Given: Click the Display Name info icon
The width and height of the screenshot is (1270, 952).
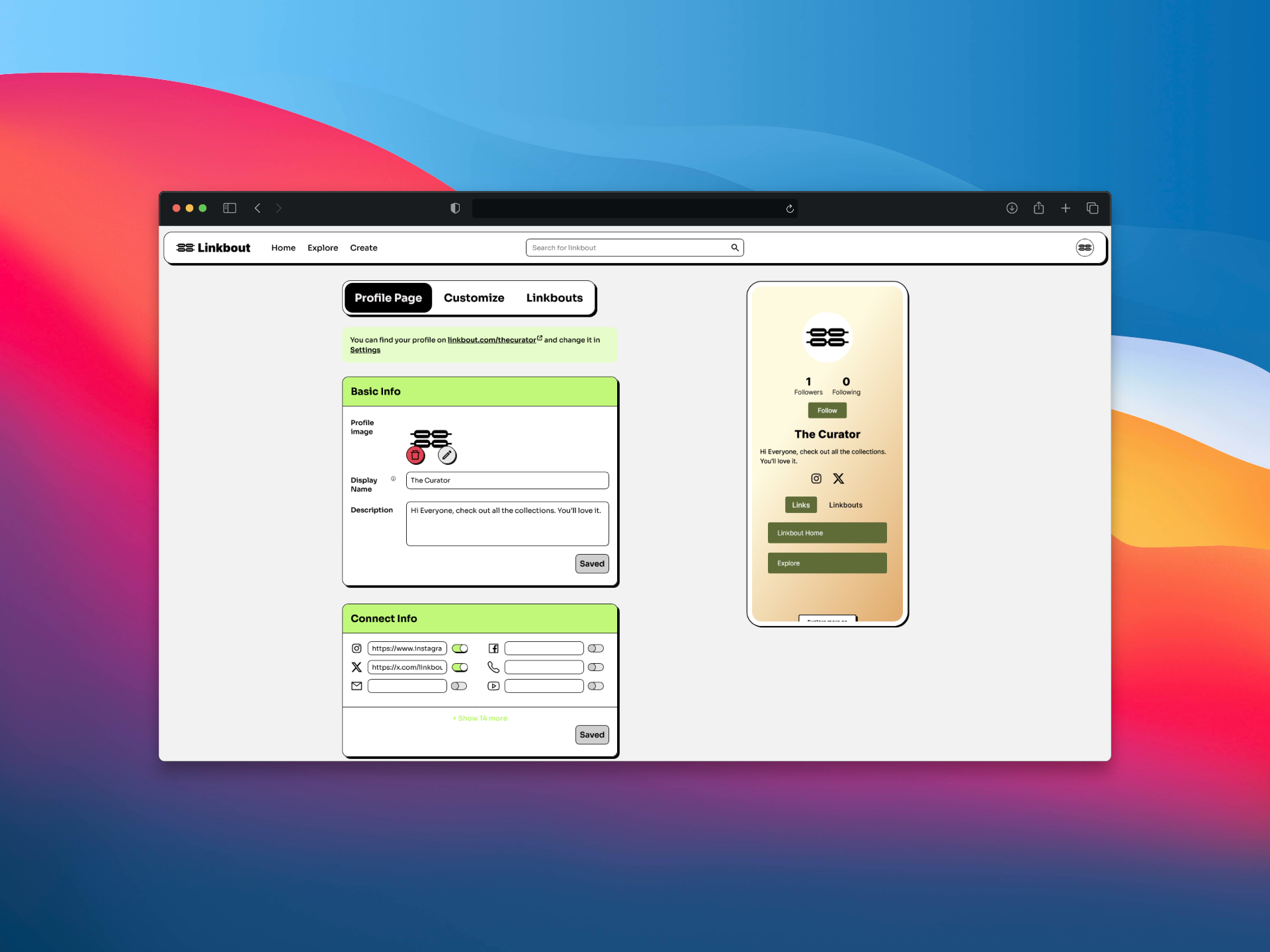Looking at the screenshot, I should [x=393, y=479].
